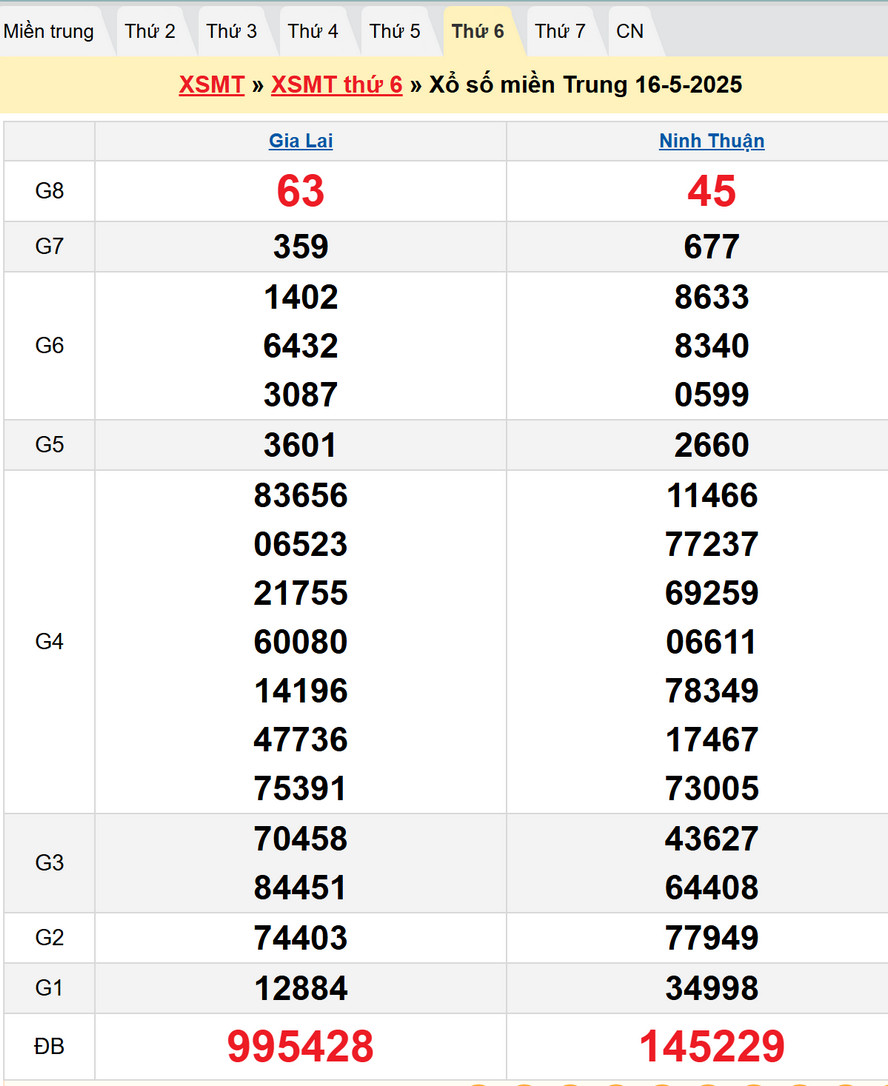The image size is (888, 1086).
Task: Switch to the Thứ 7 tab
Action: (560, 31)
